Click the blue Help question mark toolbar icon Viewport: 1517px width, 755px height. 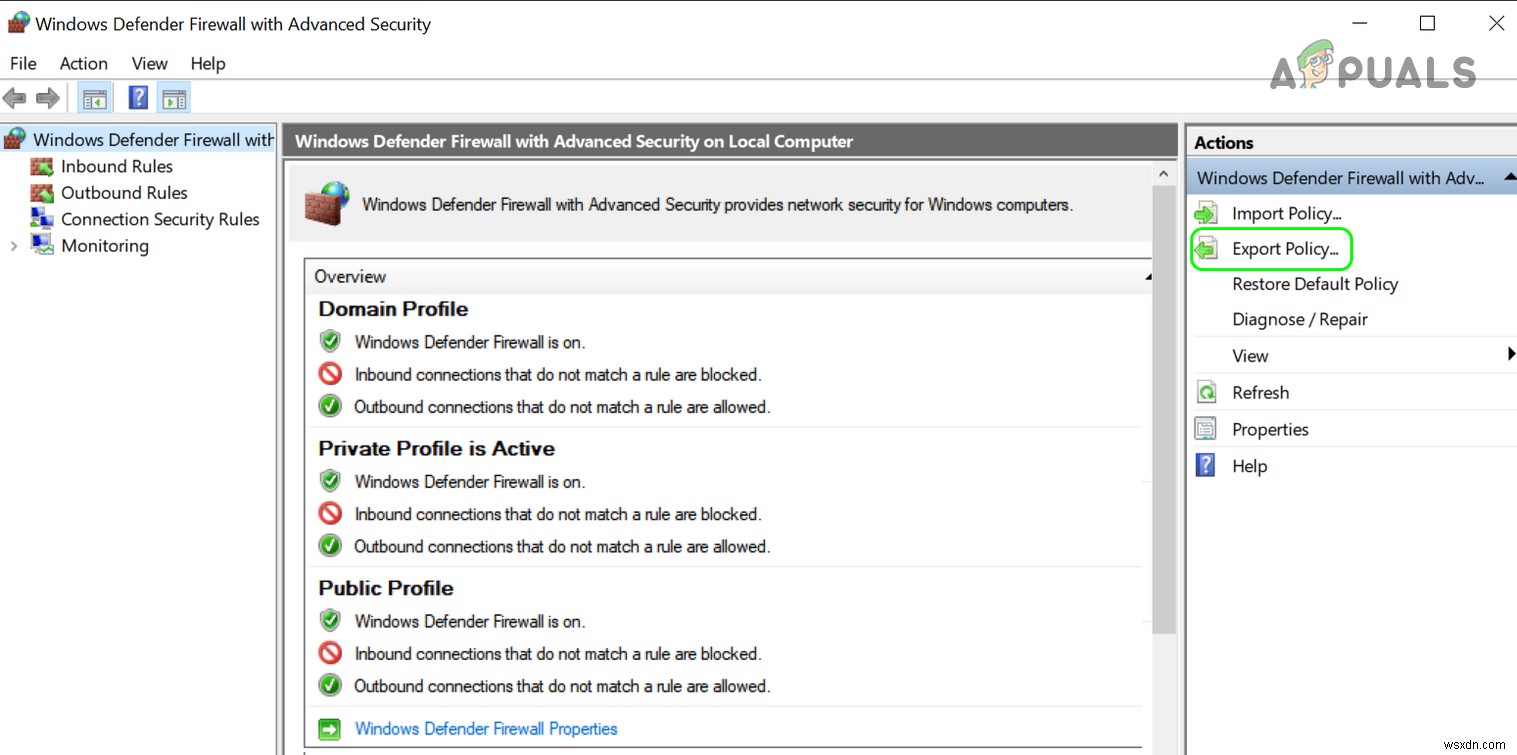pos(137,97)
